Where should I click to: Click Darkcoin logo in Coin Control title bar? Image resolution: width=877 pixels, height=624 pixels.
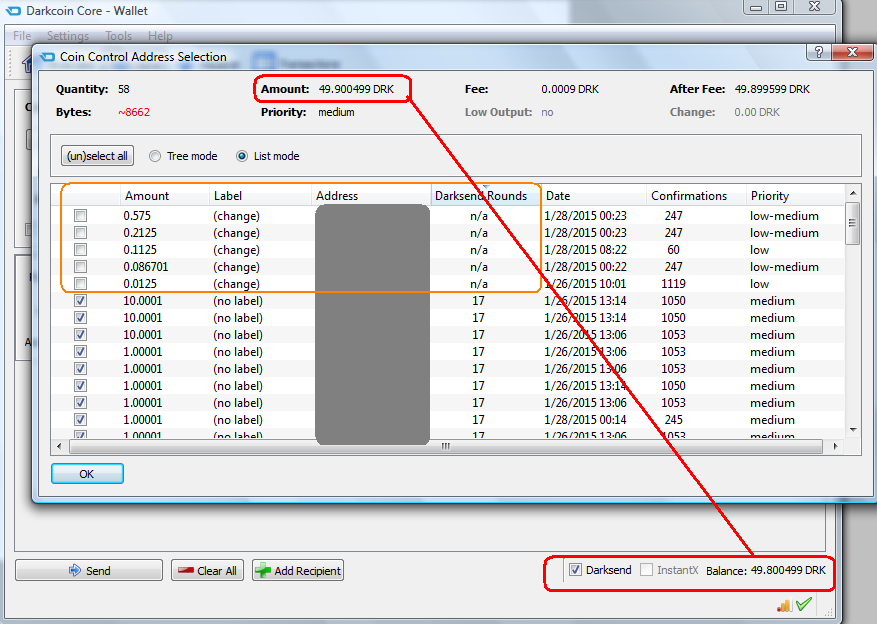[x=47, y=56]
